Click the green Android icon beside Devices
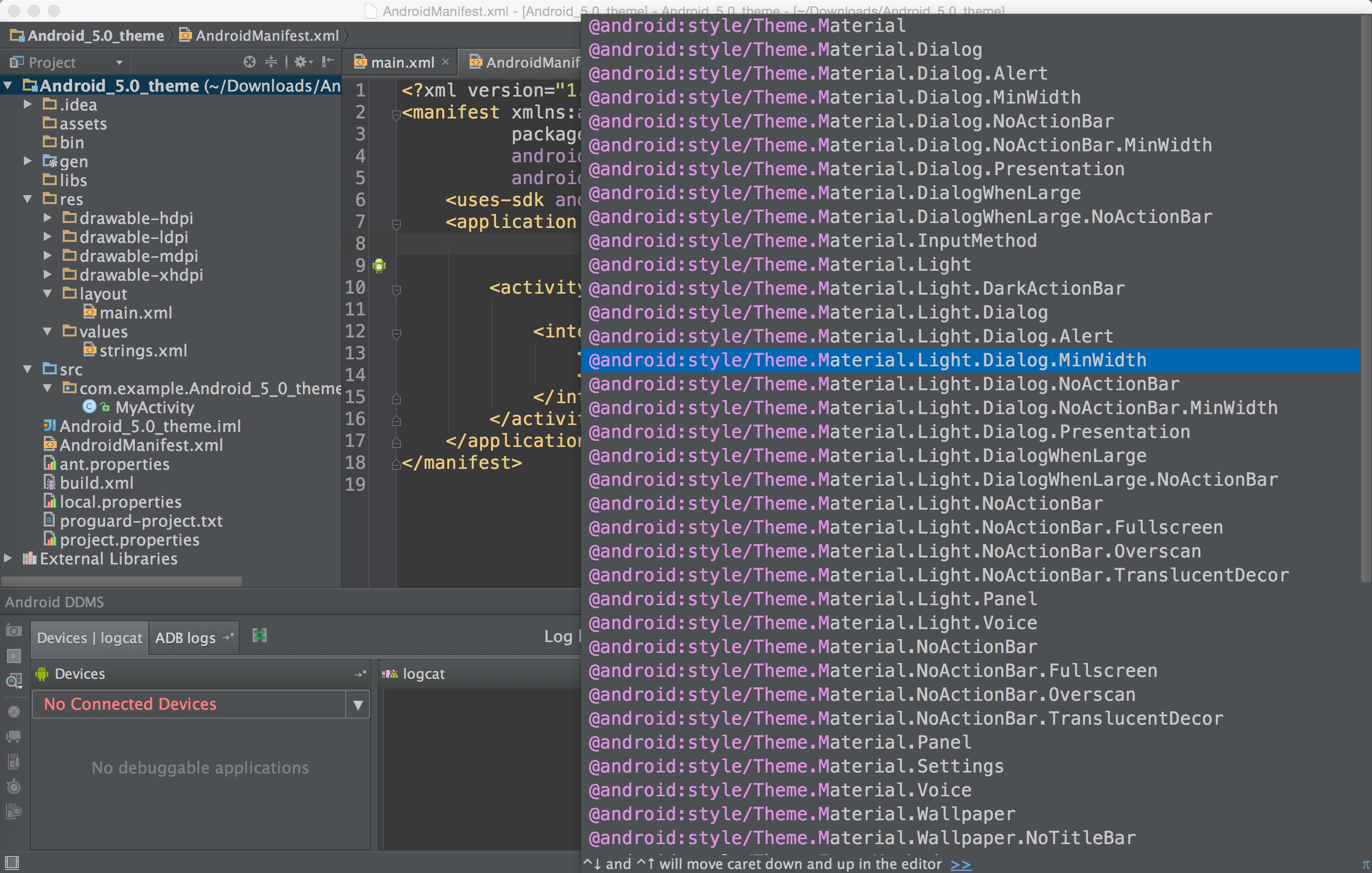1372x873 pixels. tap(42, 674)
